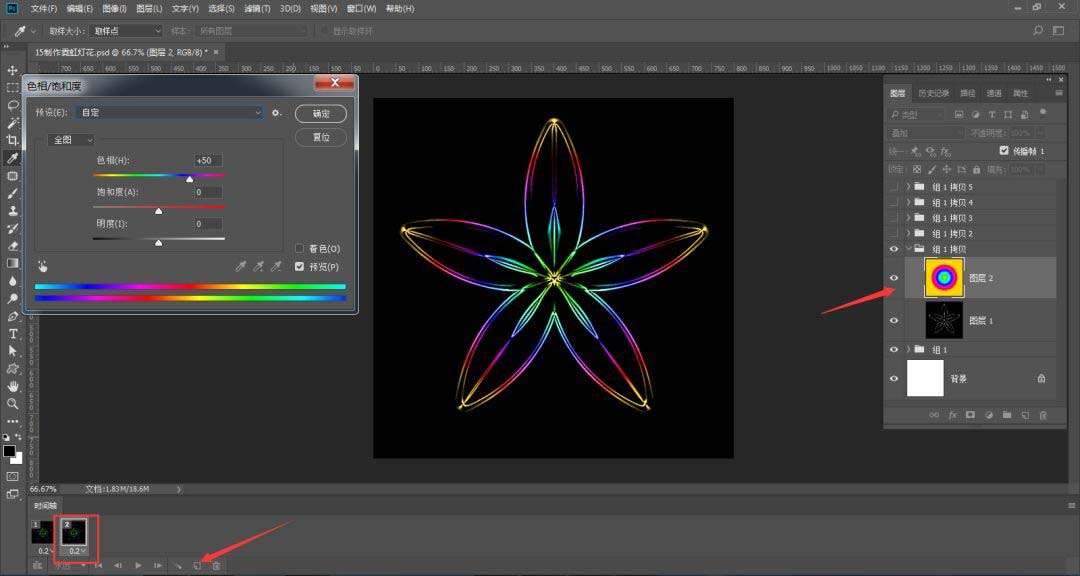This screenshot has height=576, width=1080.
Task: Click the 复位 reset button
Action: [x=321, y=137]
